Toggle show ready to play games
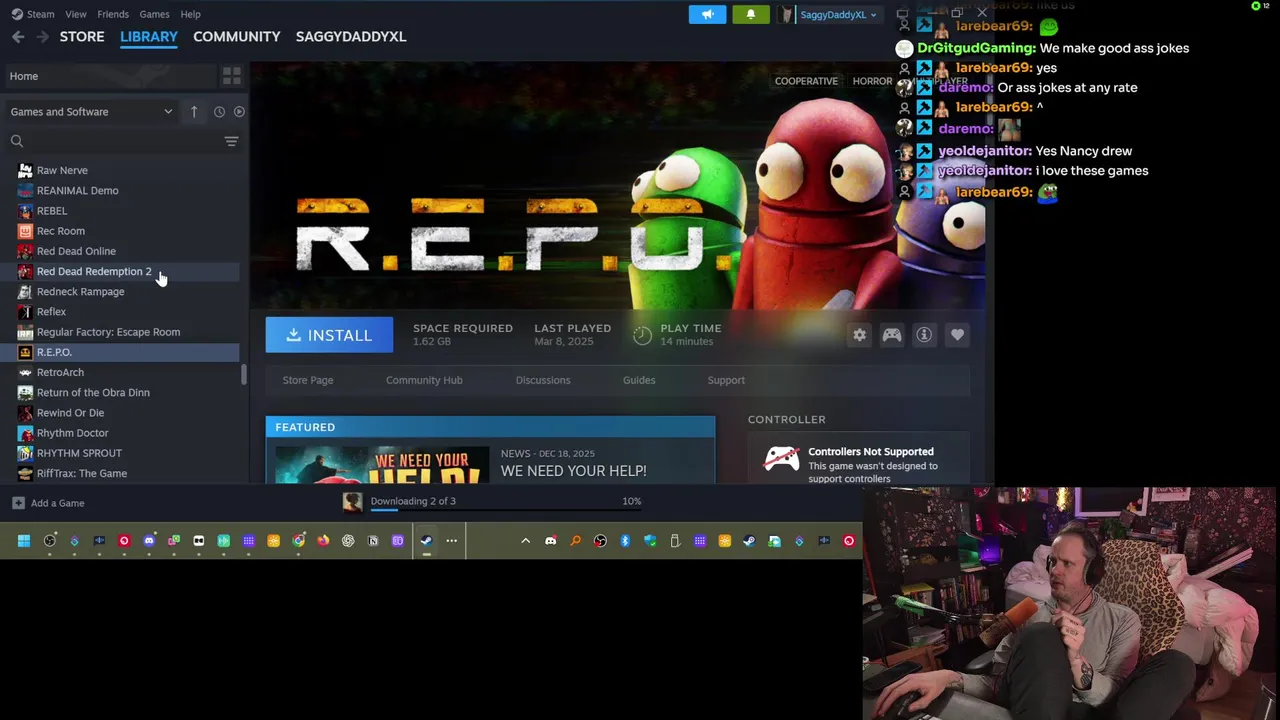The height and width of the screenshot is (720, 1280). tap(239, 112)
